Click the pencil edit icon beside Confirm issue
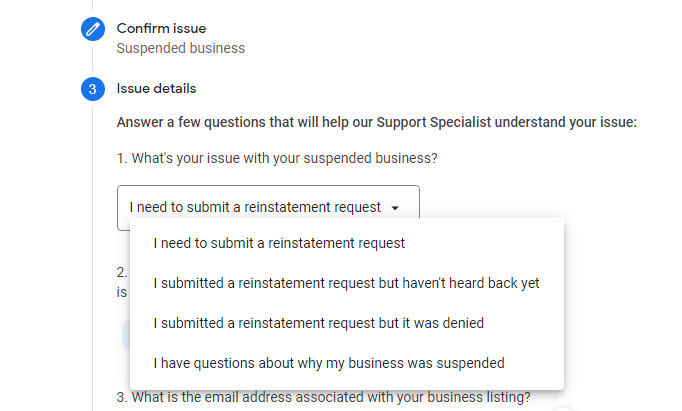This screenshot has height=411, width=682. [93, 29]
